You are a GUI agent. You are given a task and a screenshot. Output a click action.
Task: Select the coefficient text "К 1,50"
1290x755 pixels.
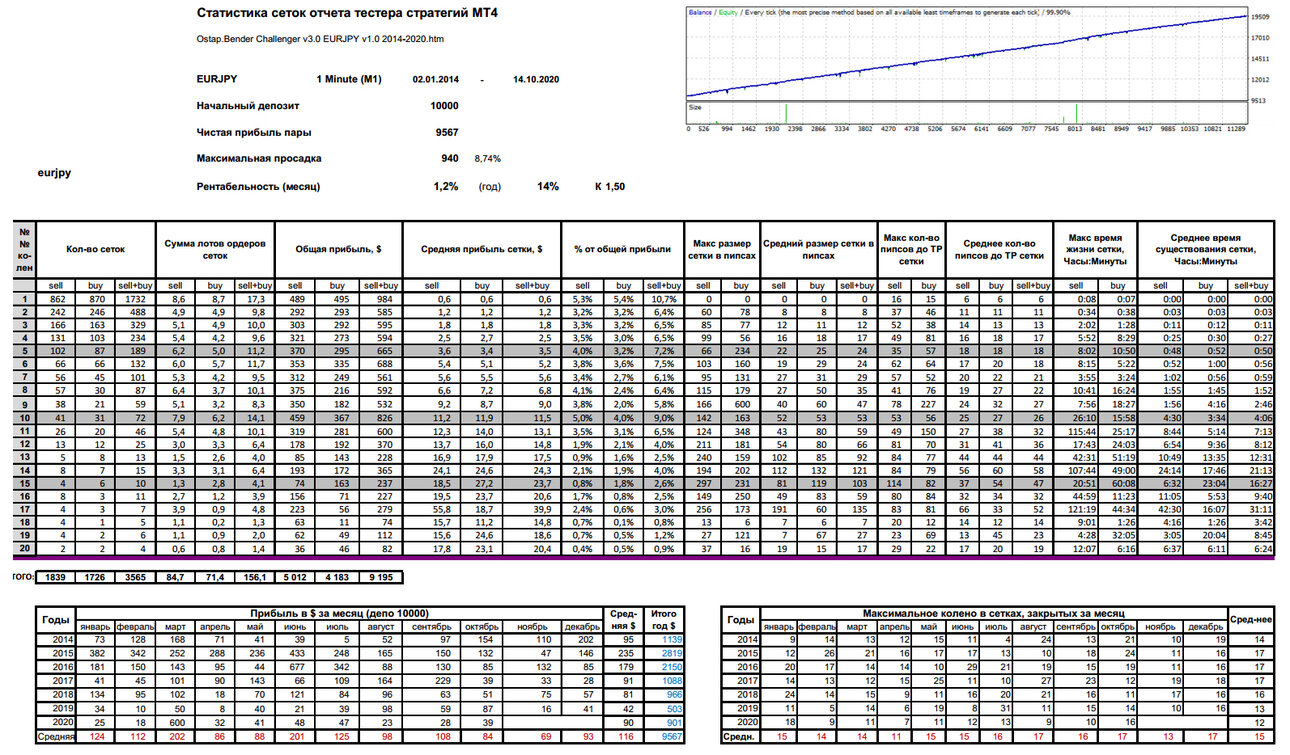(x=610, y=186)
